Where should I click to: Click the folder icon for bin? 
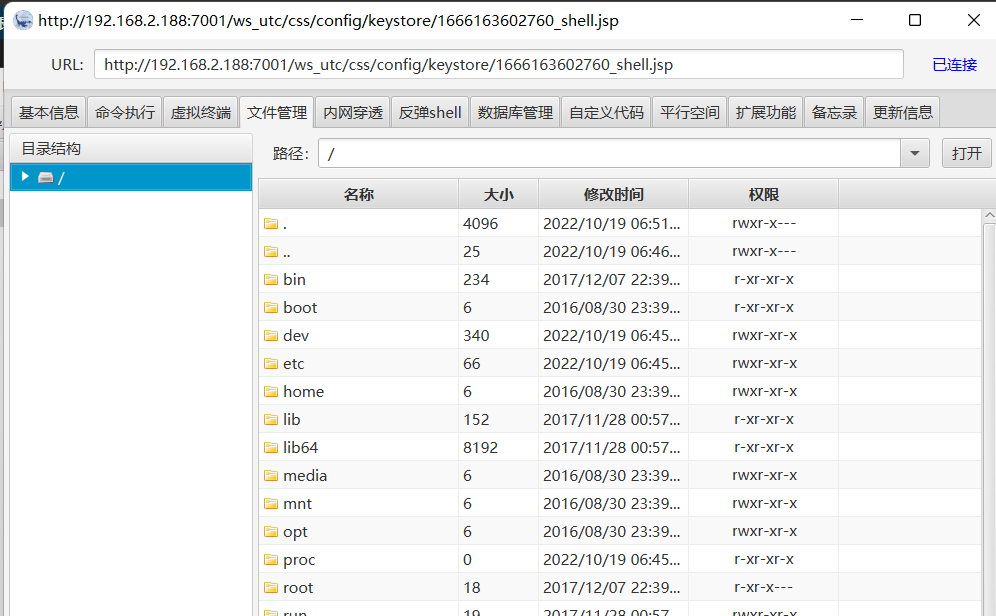click(271, 279)
